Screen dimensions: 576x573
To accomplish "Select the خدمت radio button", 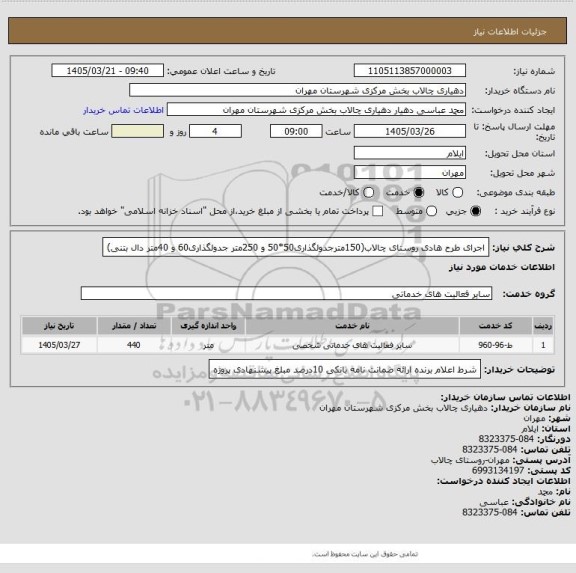I will [418, 192].
